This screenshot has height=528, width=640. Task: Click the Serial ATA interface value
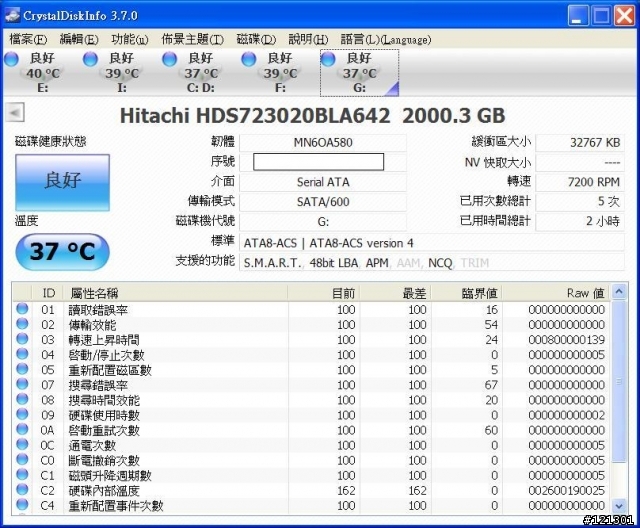point(323,182)
